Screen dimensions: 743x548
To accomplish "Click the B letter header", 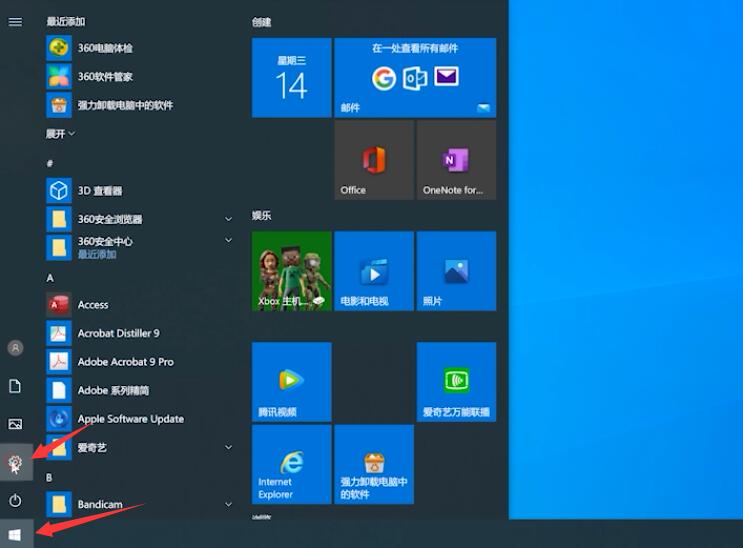I will pyautogui.click(x=49, y=477).
